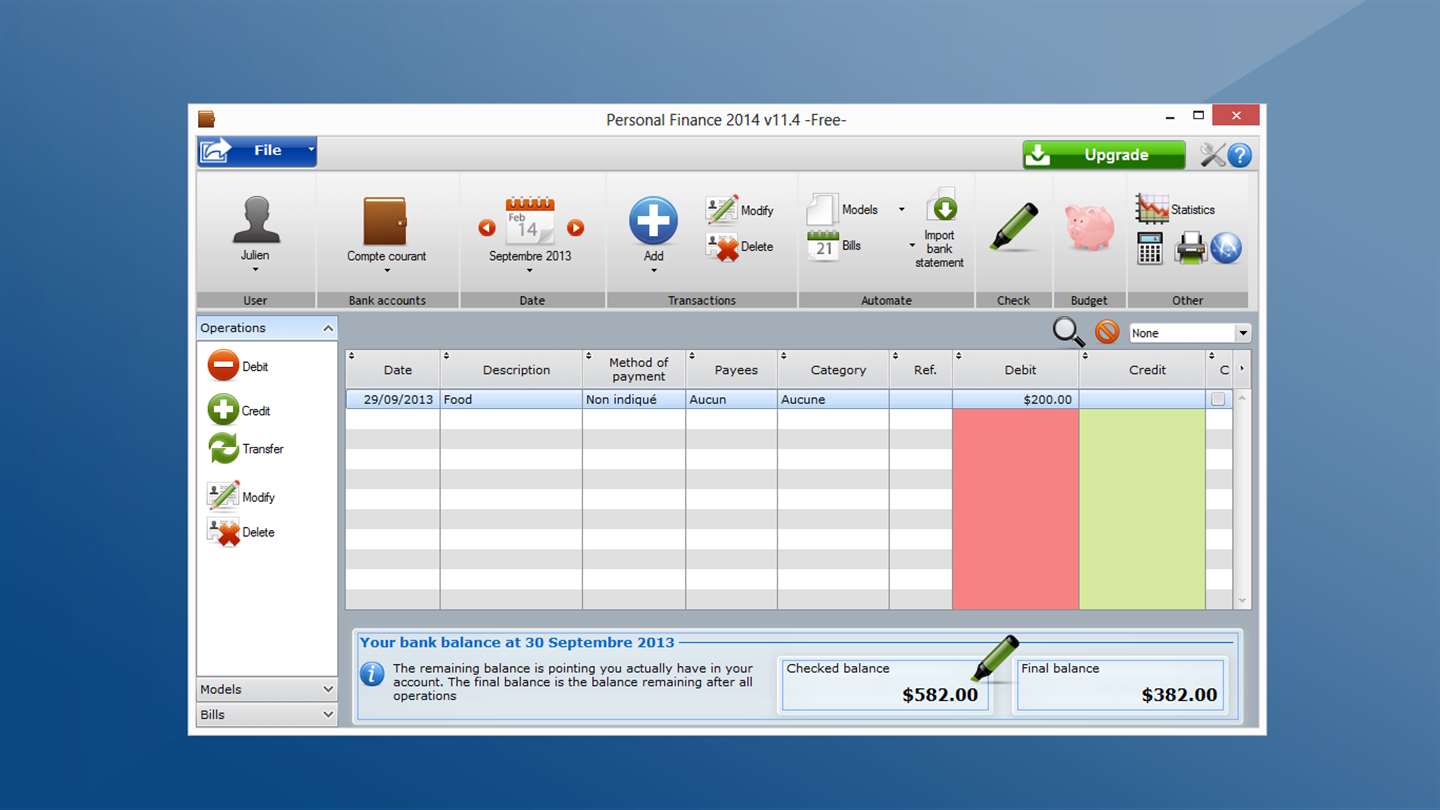The width and height of the screenshot is (1440, 810).
Task: Open Bills in the Automate group
Action: click(x=835, y=246)
